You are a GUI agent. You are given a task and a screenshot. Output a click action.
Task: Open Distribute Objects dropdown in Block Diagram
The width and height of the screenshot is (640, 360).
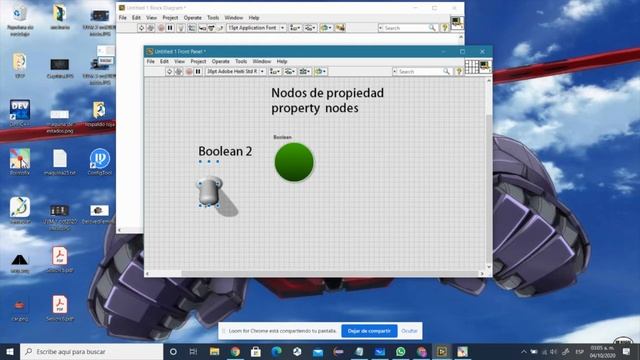click(x=310, y=28)
